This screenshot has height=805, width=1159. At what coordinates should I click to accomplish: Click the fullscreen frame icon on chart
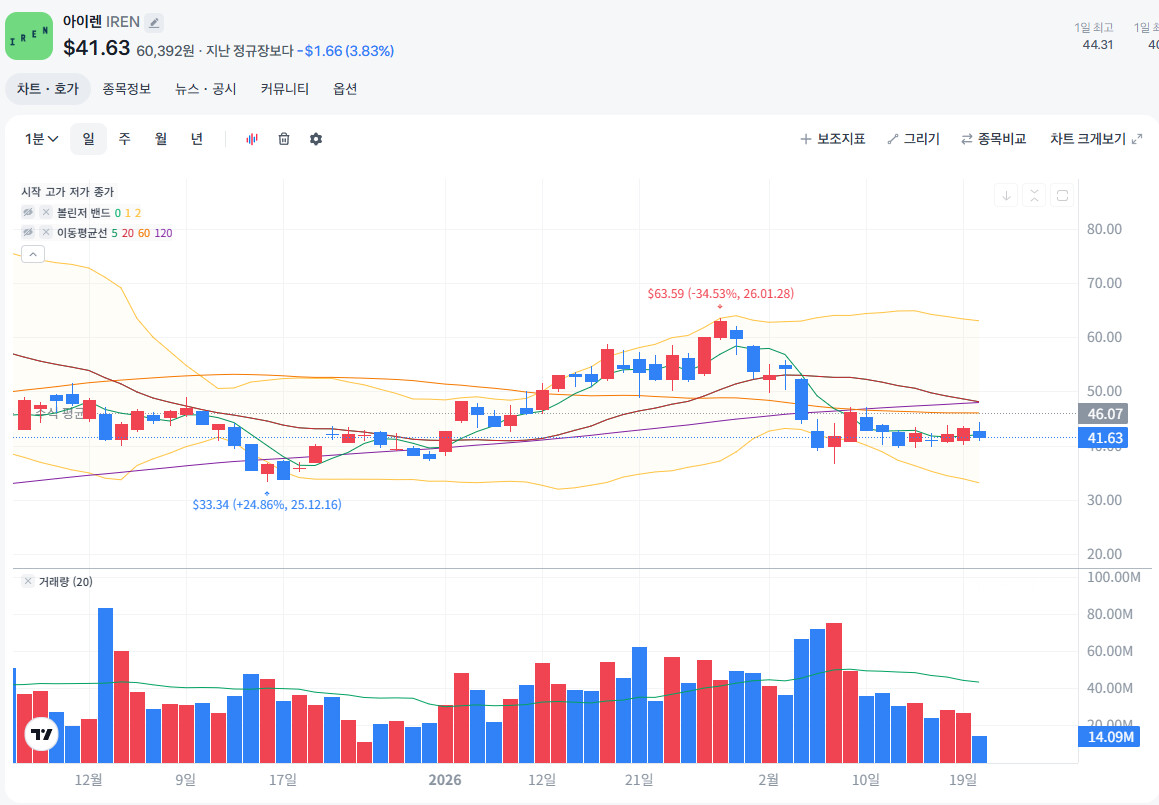coord(1062,196)
